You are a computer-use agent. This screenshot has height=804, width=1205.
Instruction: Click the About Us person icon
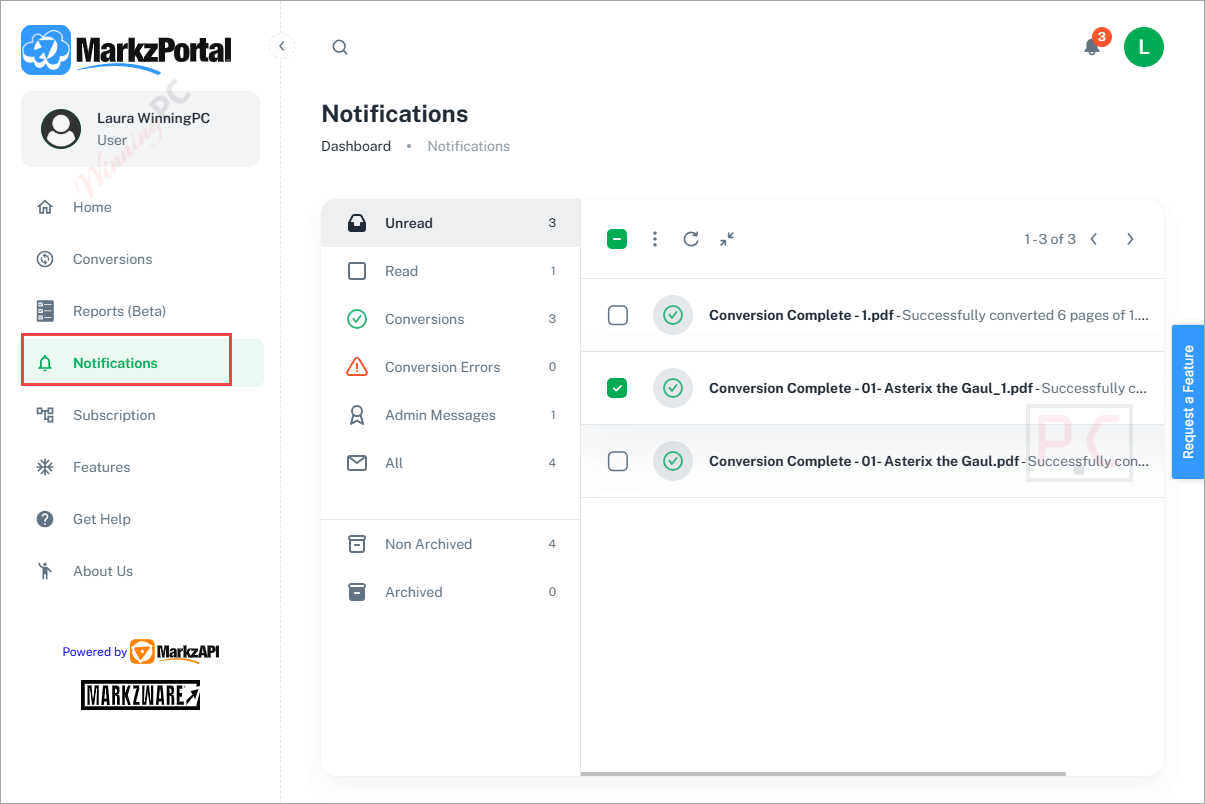[45, 571]
